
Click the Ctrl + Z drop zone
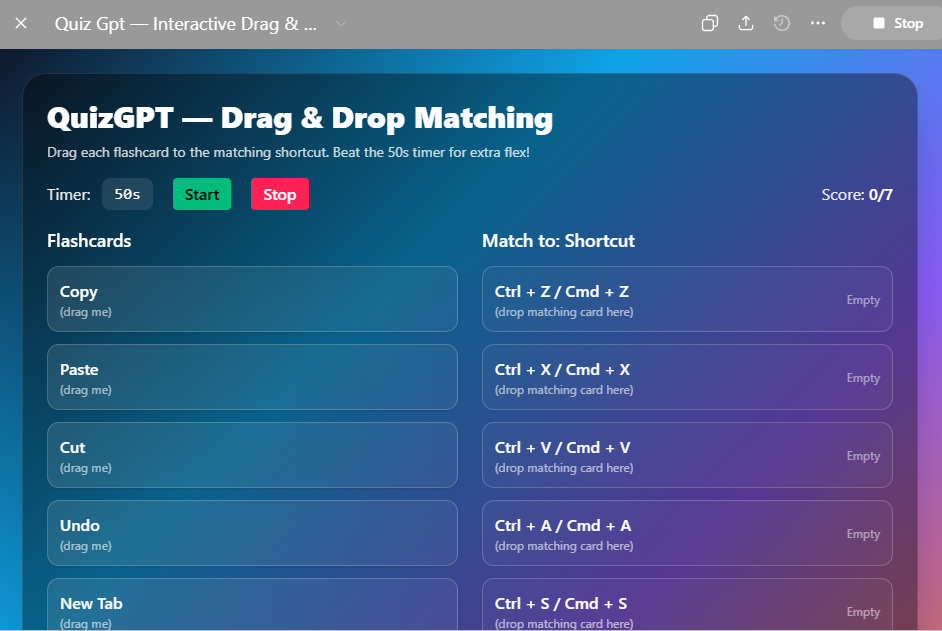pos(687,299)
